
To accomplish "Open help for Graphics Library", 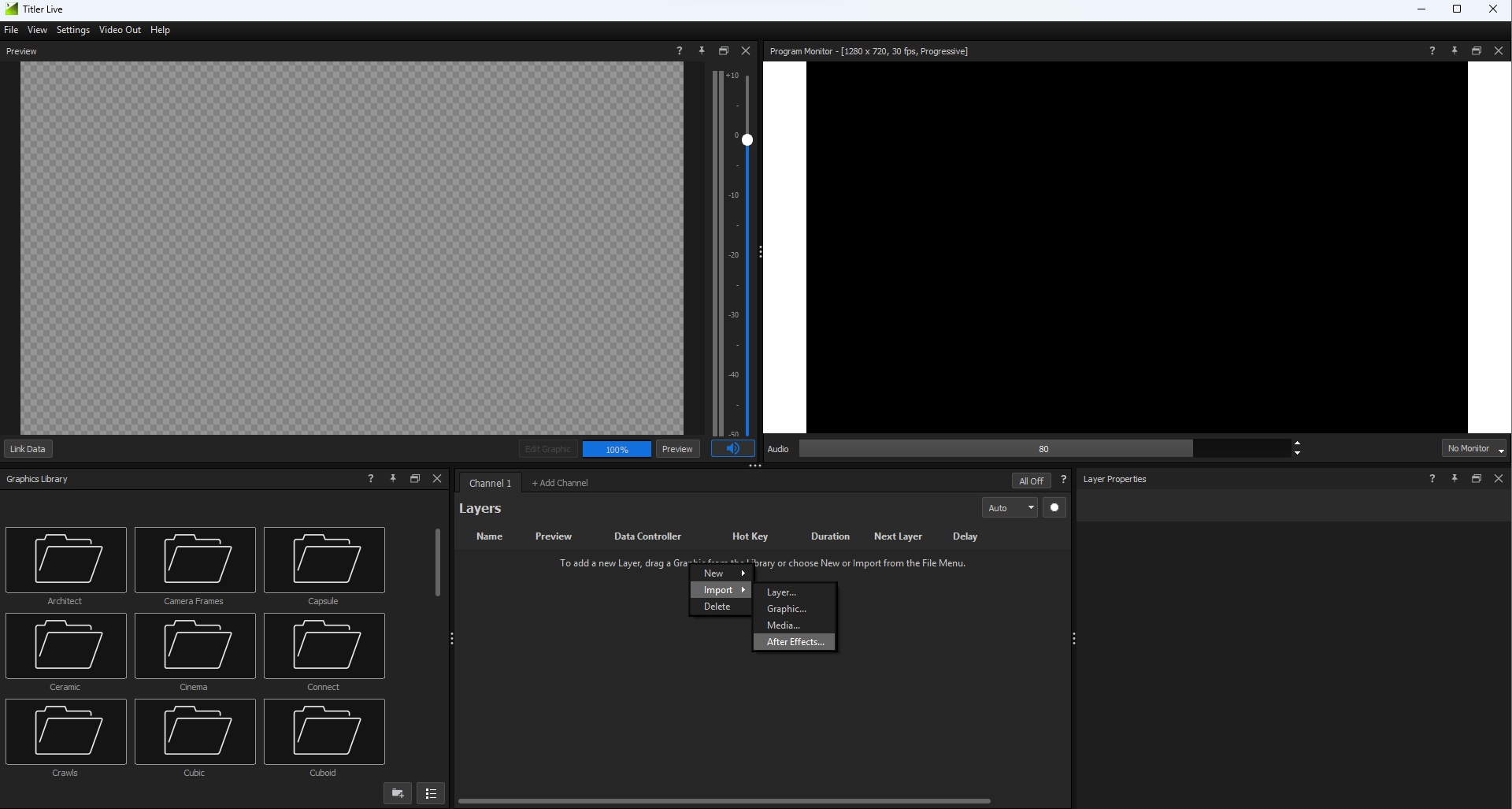I will [371, 478].
